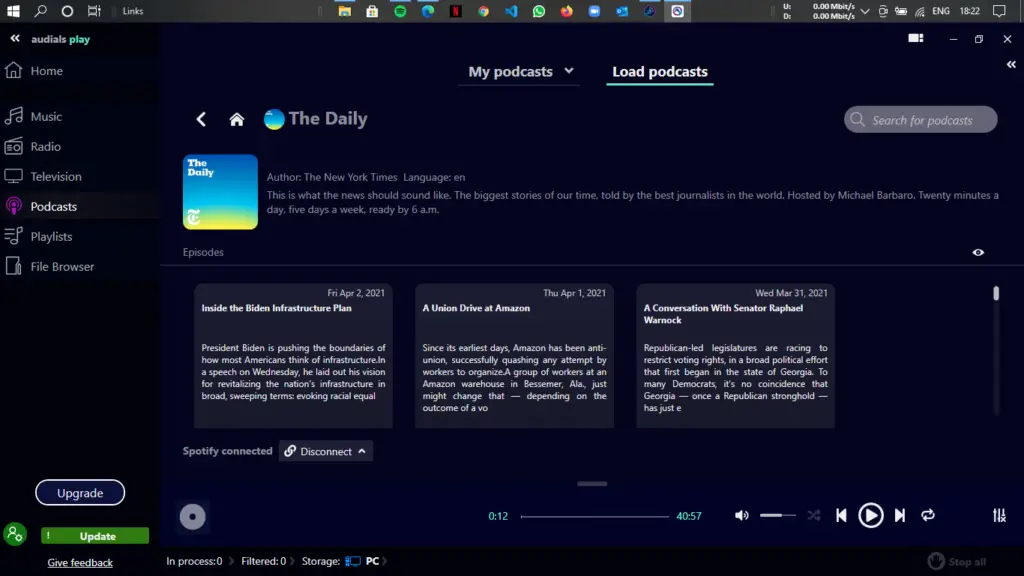Skip to the next track
The height and width of the screenshot is (576, 1024).
[900, 516]
